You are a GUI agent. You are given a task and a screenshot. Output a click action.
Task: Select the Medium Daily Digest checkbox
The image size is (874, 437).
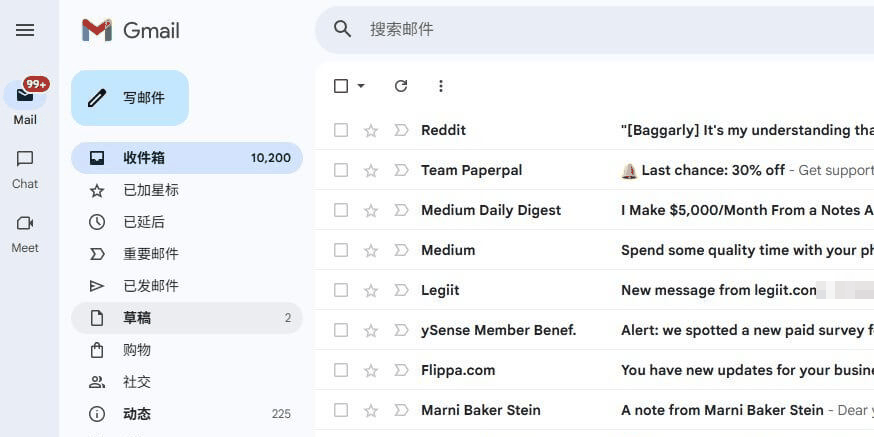coord(341,210)
